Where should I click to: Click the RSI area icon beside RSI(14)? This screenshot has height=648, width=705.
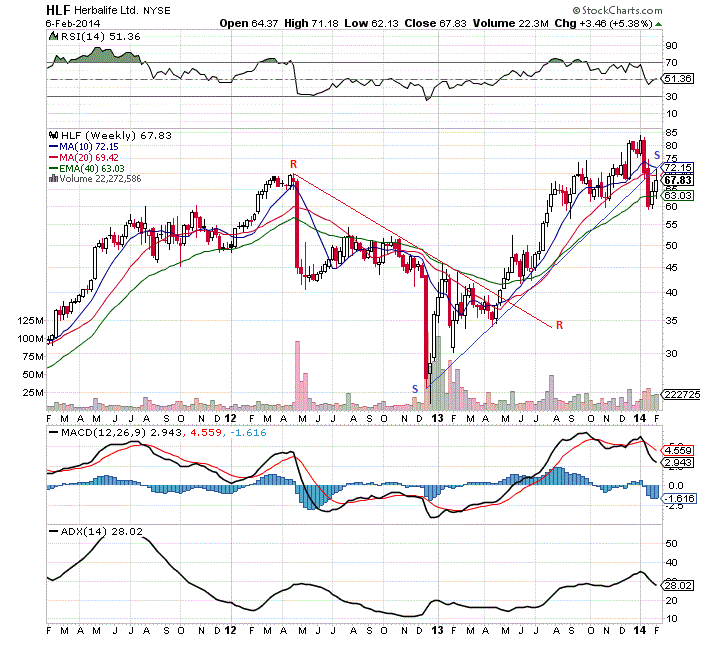coord(54,36)
